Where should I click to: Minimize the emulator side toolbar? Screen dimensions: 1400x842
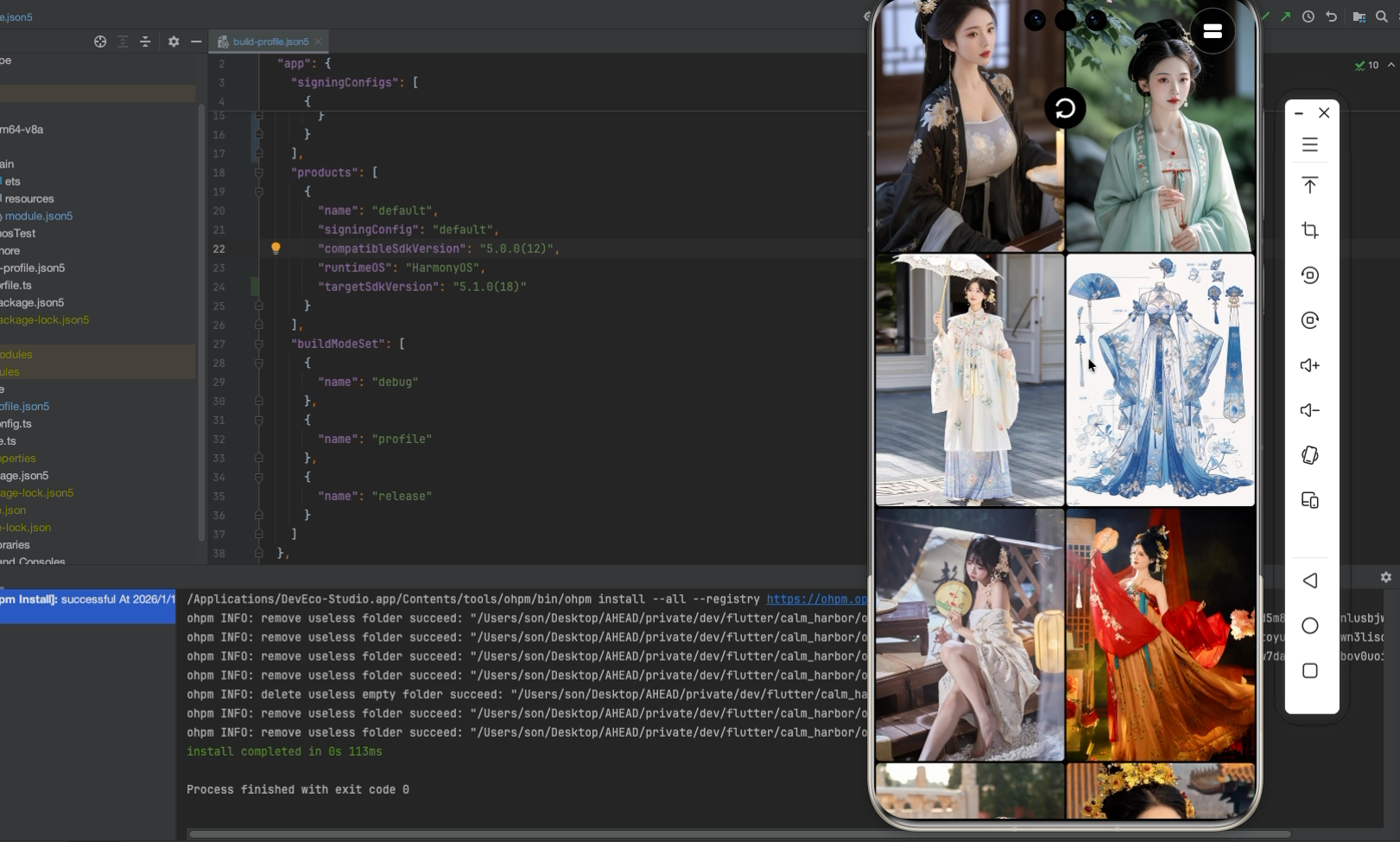1299,113
